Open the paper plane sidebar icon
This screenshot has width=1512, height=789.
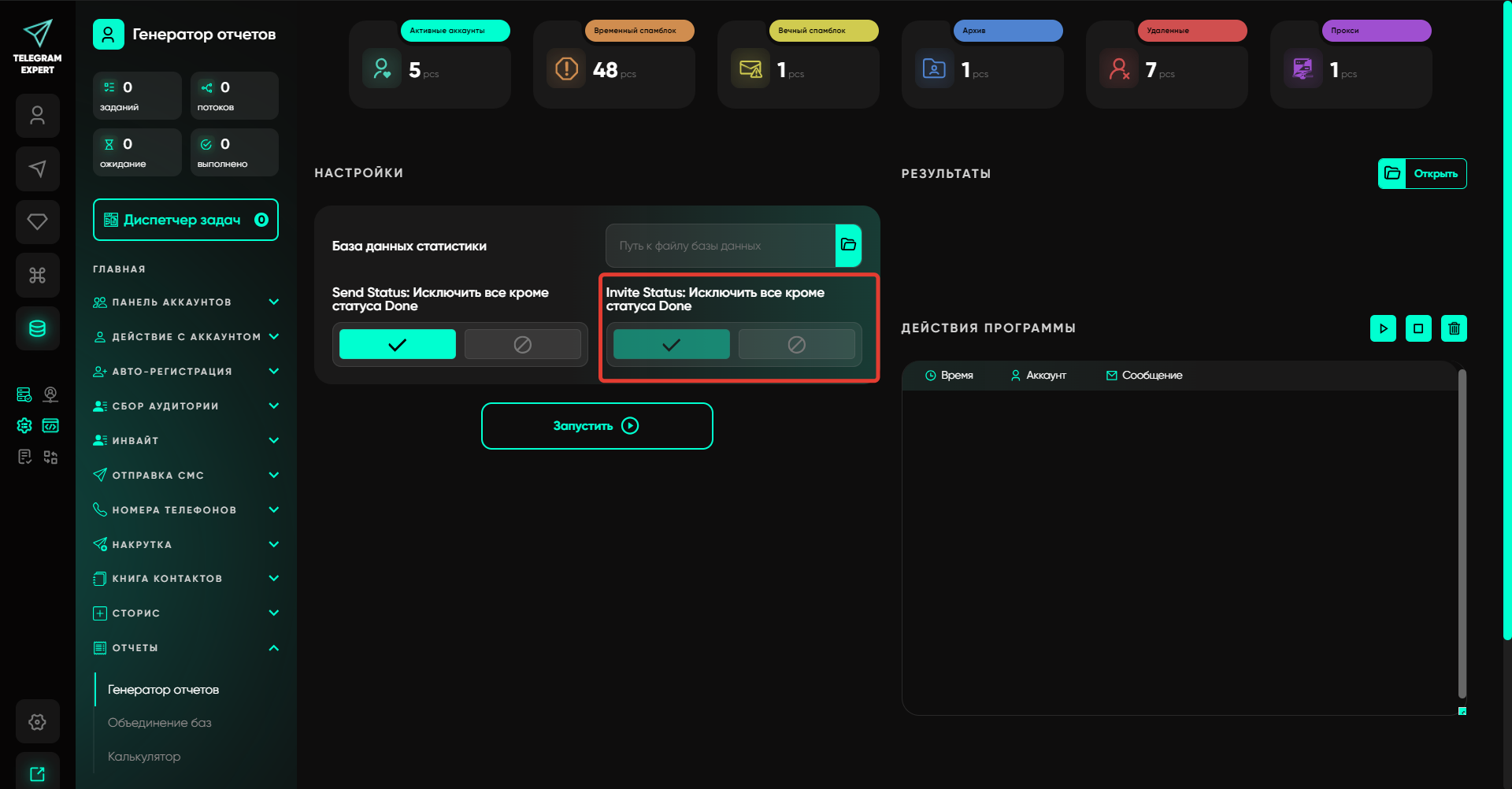coord(37,169)
